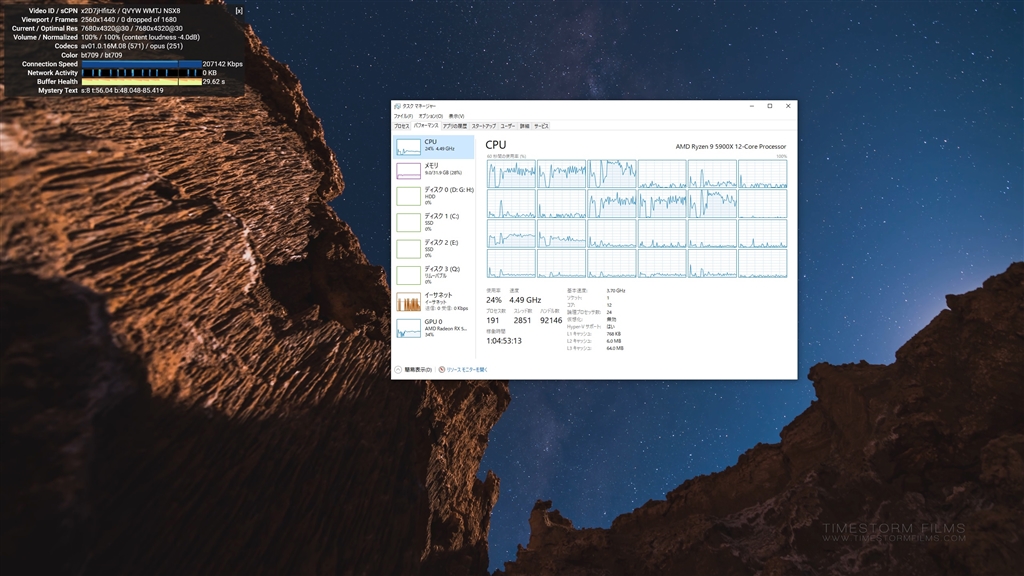Viewport: 1024px width, 576px height.
Task: Click the 29.62 s buffer health value
Action: [214, 82]
